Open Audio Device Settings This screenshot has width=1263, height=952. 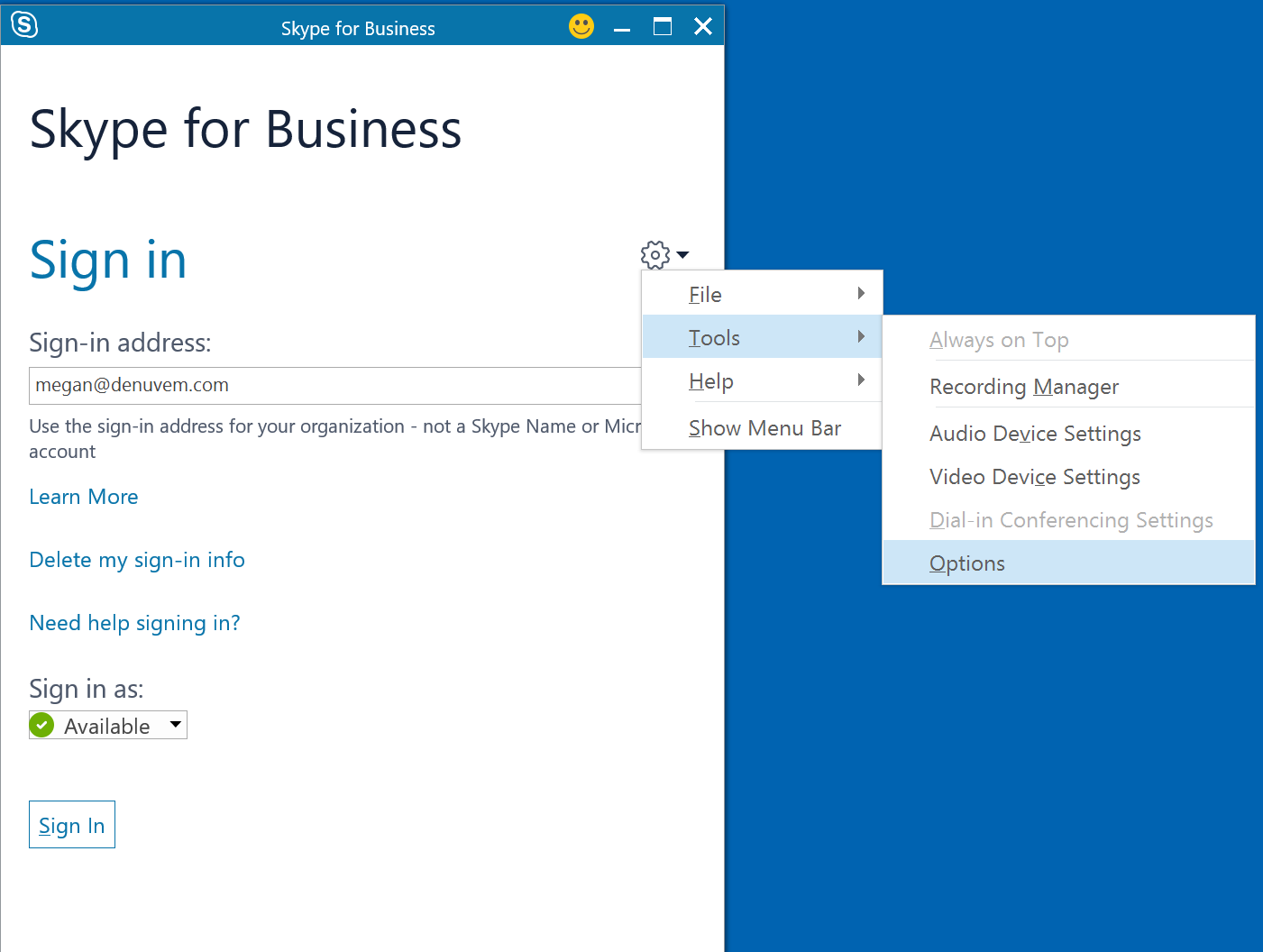pyautogui.click(x=1068, y=433)
